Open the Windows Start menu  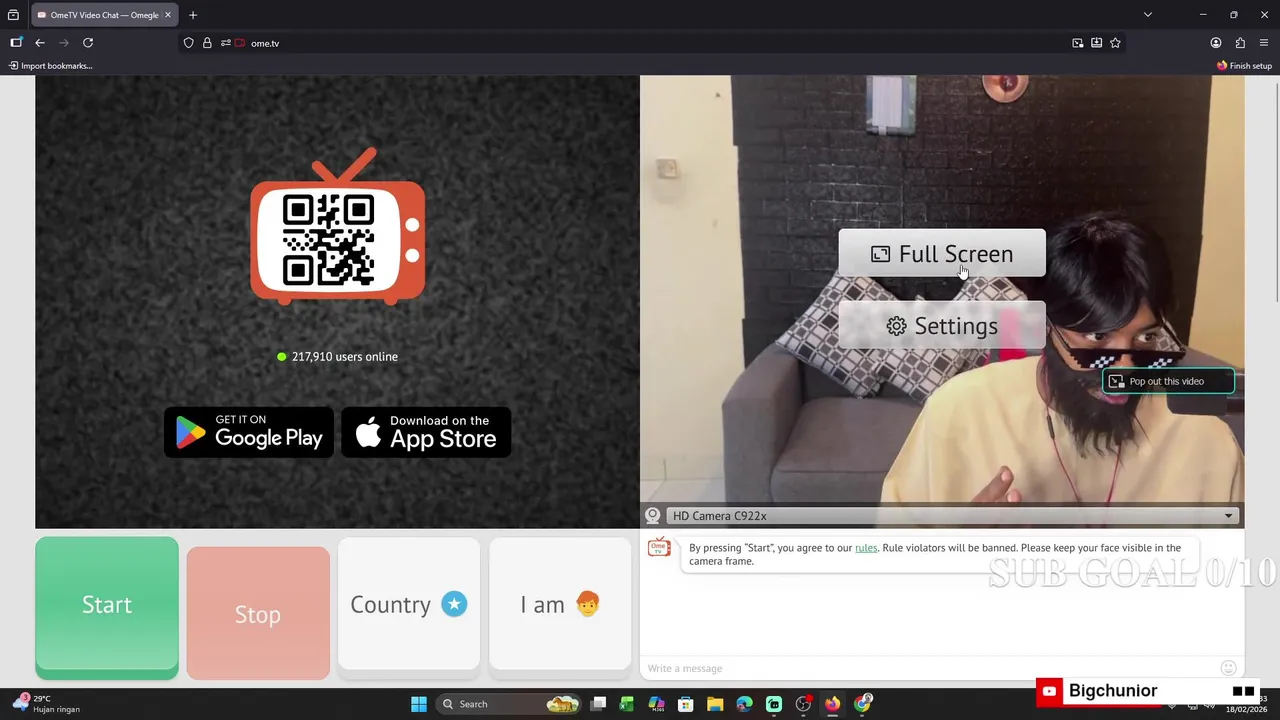(x=419, y=704)
